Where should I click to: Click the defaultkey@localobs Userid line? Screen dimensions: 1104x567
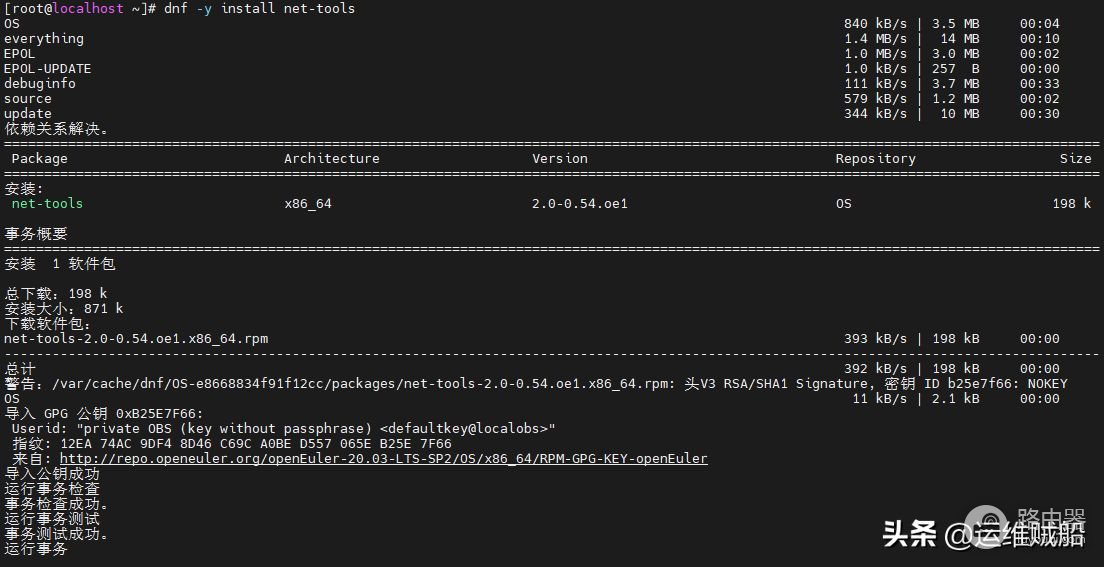coord(283,429)
